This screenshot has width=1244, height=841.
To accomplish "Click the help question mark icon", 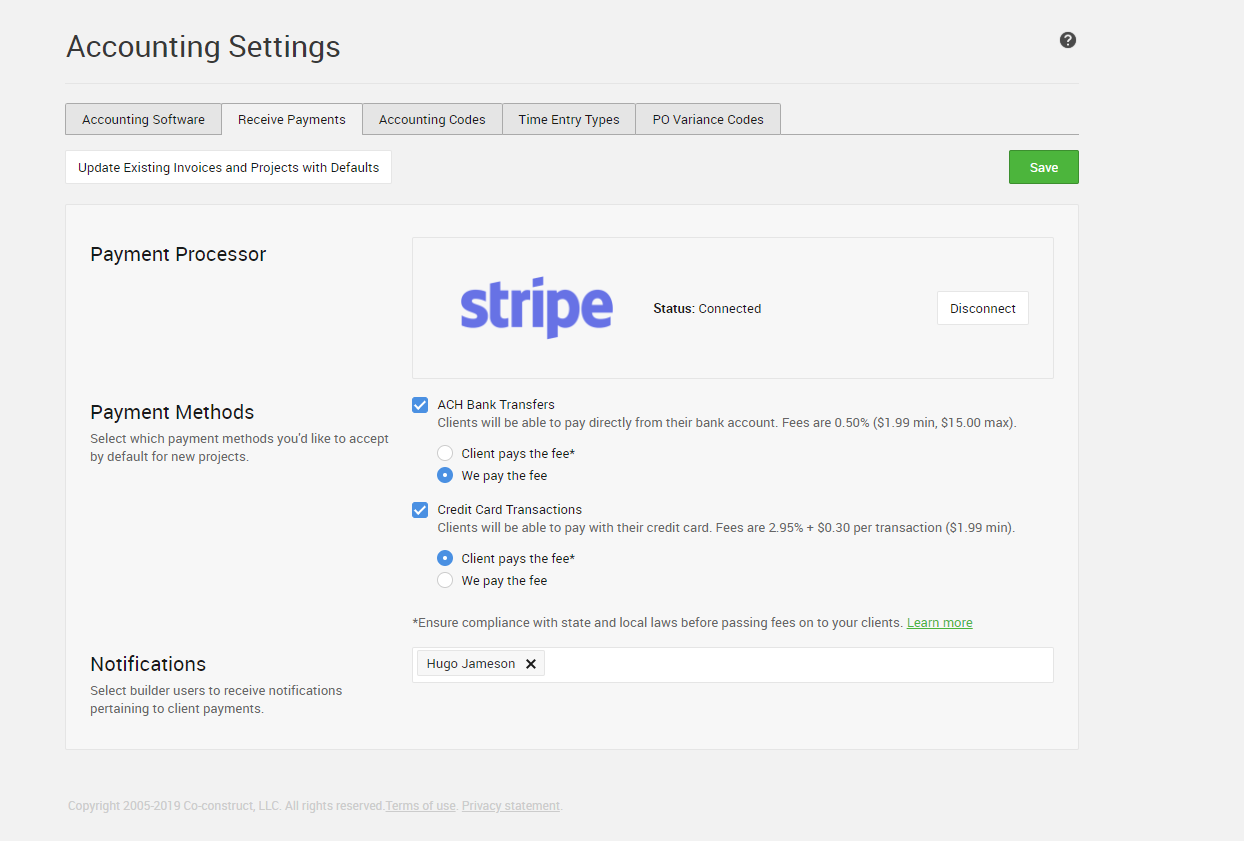I will tap(1068, 40).
